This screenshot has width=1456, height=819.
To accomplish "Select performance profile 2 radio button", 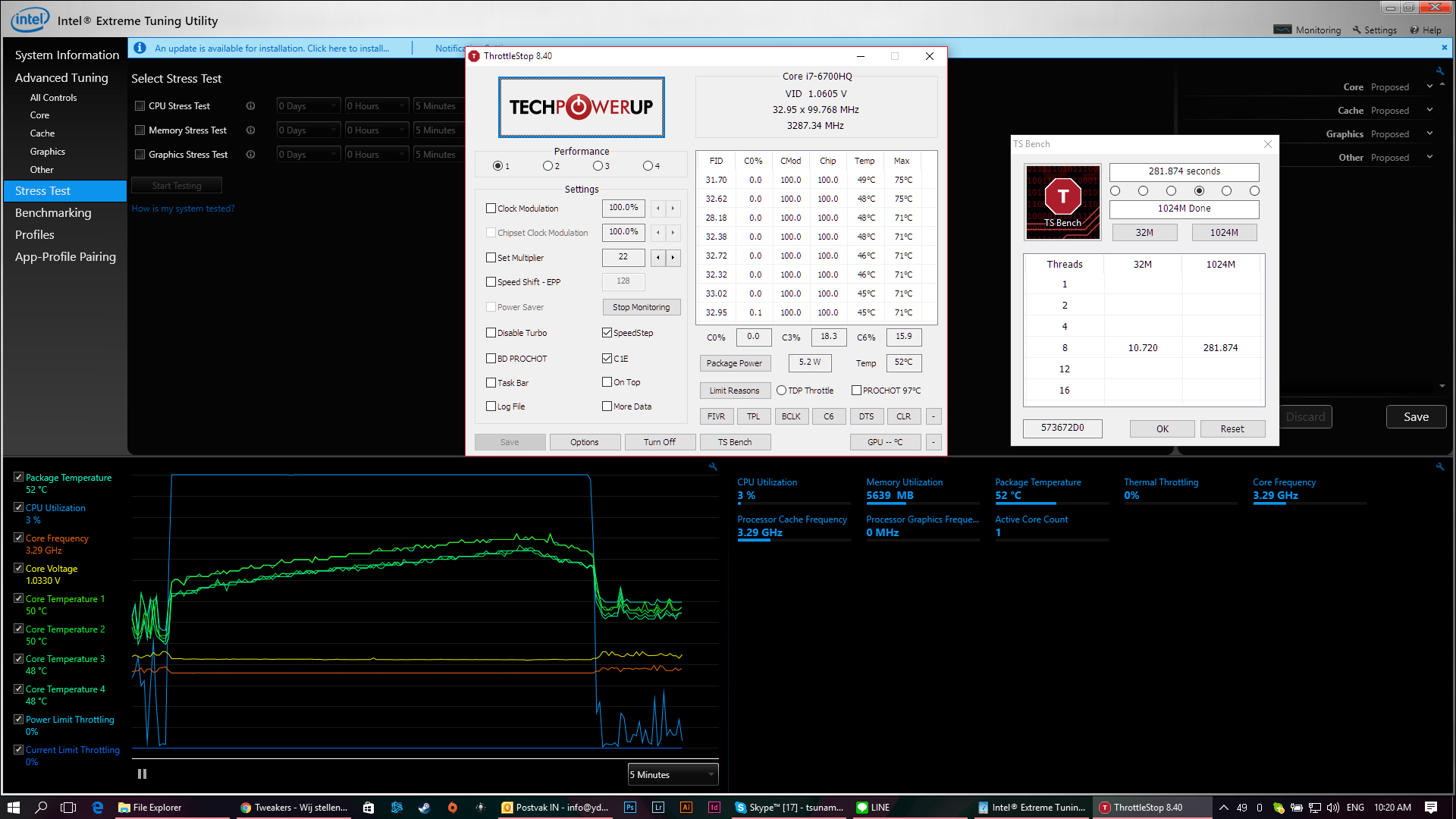I will pyautogui.click(x=548, y=166).
